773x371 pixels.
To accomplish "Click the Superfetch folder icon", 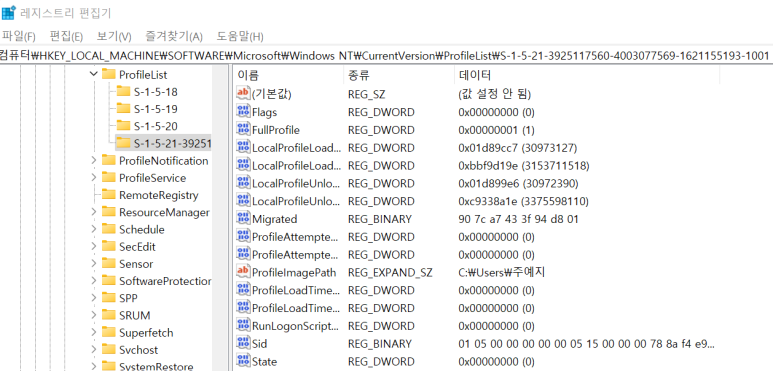I will (x=108, y=333).
